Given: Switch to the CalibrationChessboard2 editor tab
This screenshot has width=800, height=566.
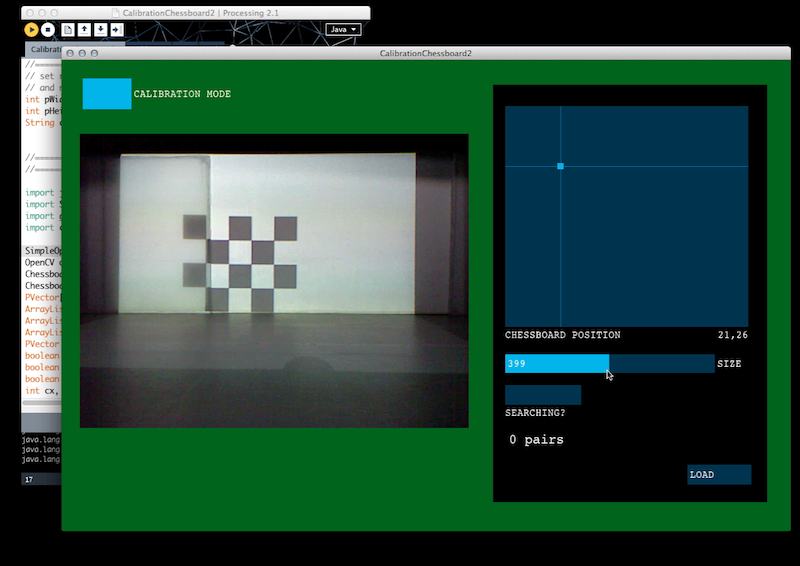Looking at the screenshot, I should click(x=44, y=50).
